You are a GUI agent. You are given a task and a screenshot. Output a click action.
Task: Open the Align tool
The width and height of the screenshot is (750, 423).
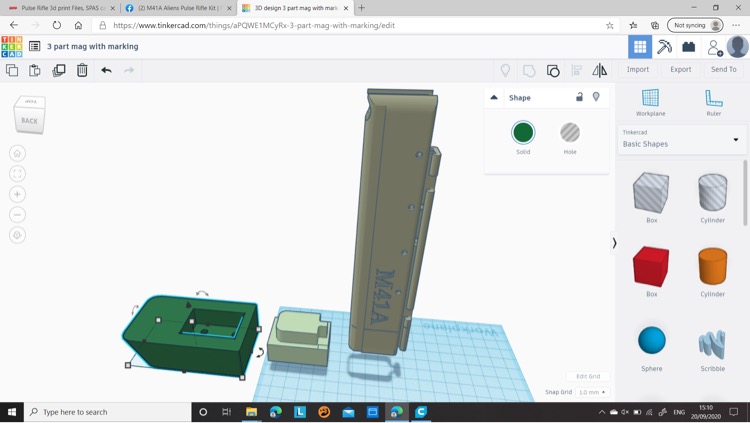[x=577, y=71]
